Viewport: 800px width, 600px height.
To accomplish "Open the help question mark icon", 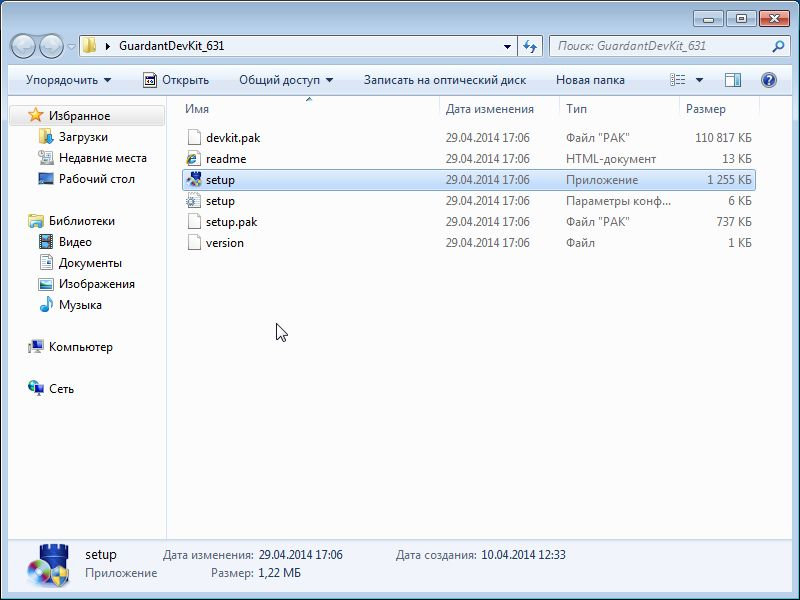I will pyautogui.click(x=768, y=80).
